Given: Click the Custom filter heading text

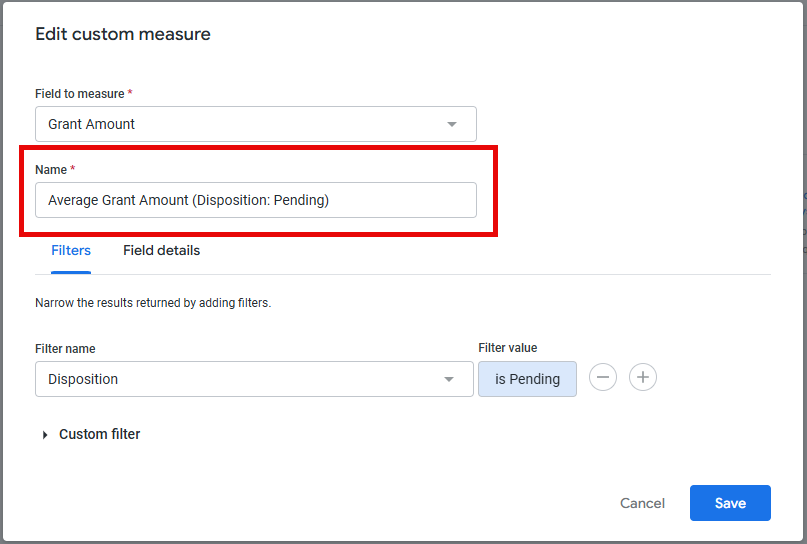Looking at the screenshot, I should point(99,434).
